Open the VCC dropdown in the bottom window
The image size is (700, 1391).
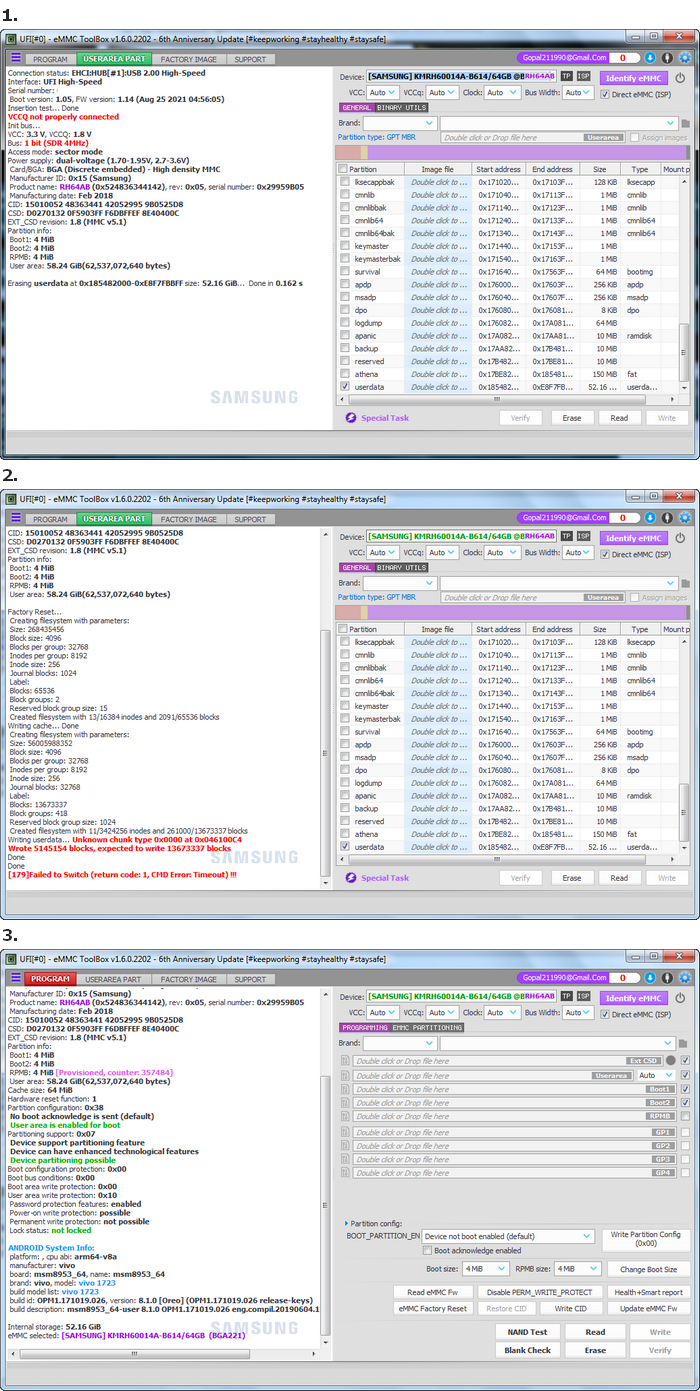pyautogui.click(x=383, y=1013)
